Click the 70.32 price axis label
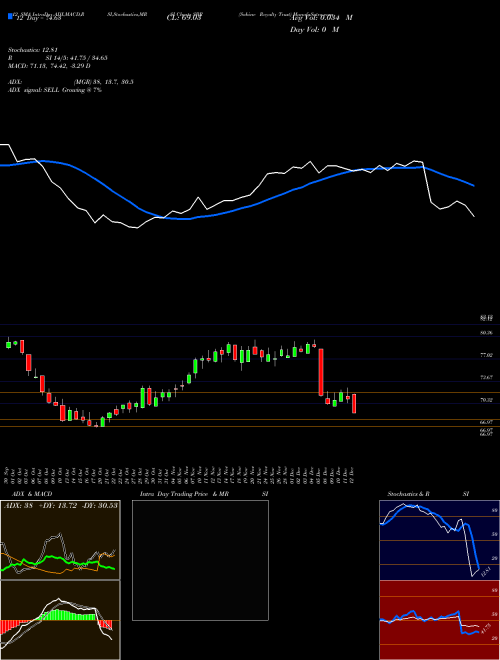Screen dimensions: 500x660 (486, 400)
